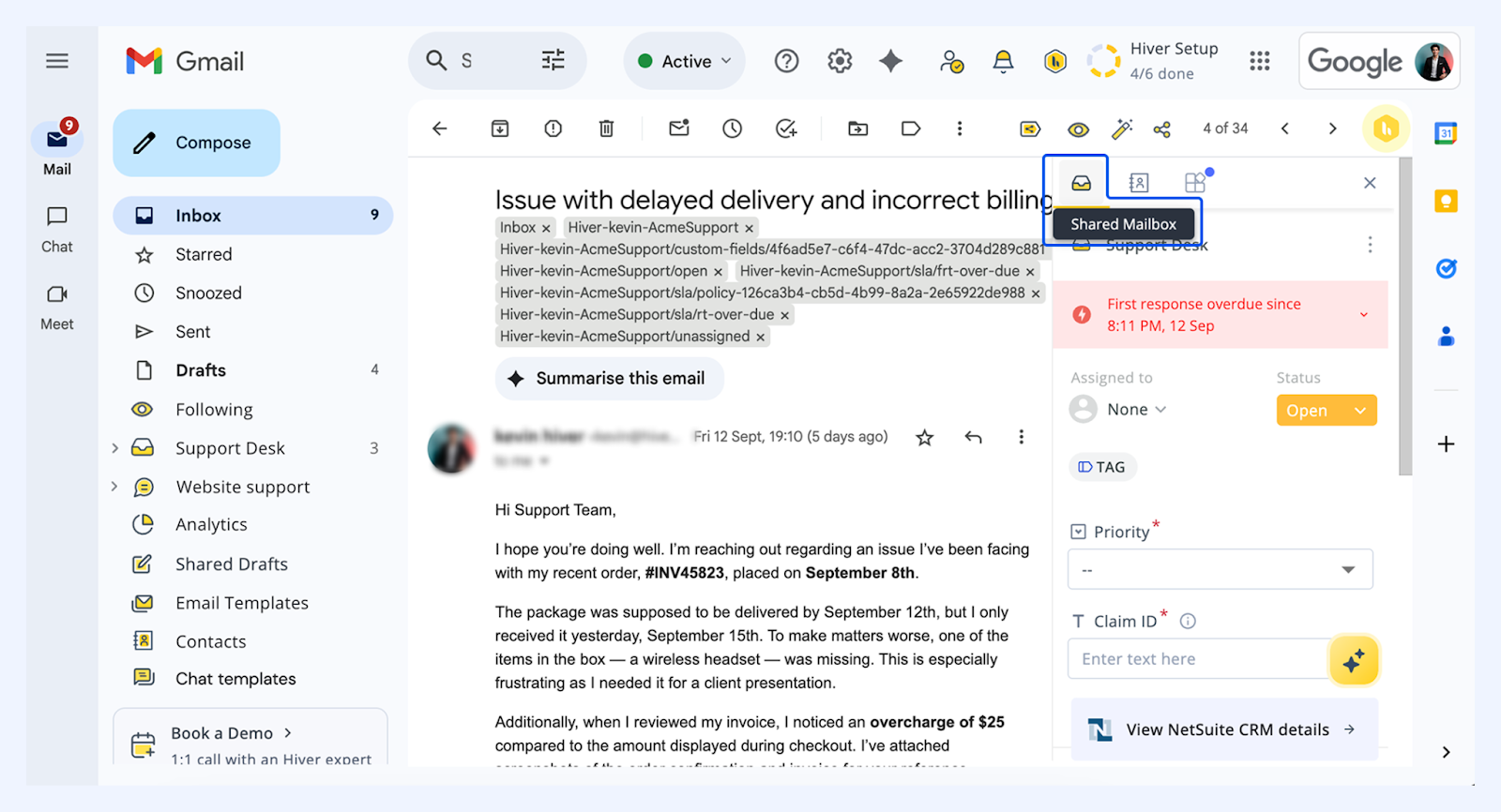Click Summarise this email
The height and width of the screenshot is (812, 1501).
pyautogui.click(x=610, y=379)
